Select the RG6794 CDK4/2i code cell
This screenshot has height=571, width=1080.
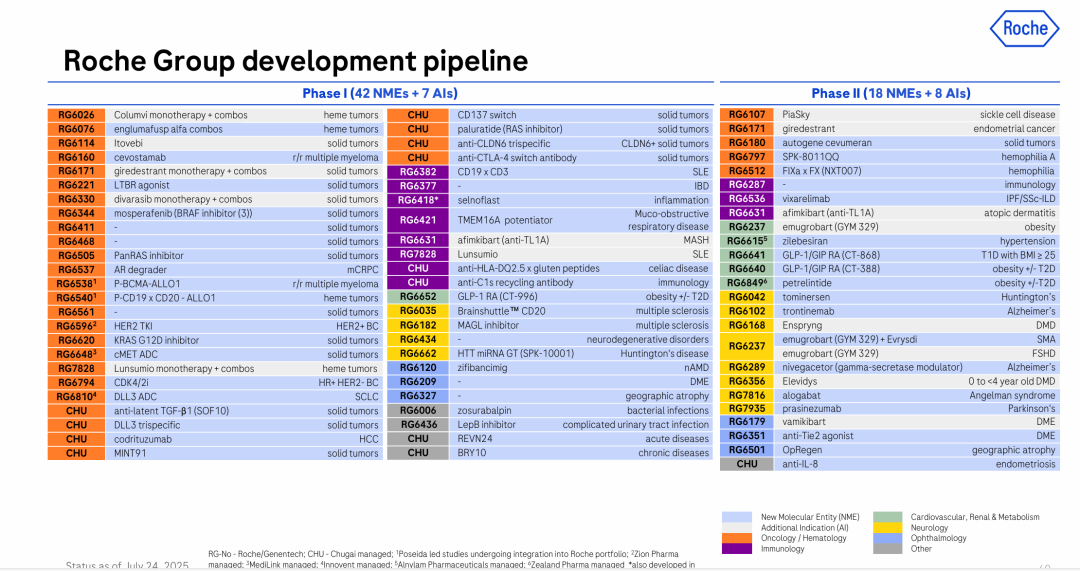[76, 382]
